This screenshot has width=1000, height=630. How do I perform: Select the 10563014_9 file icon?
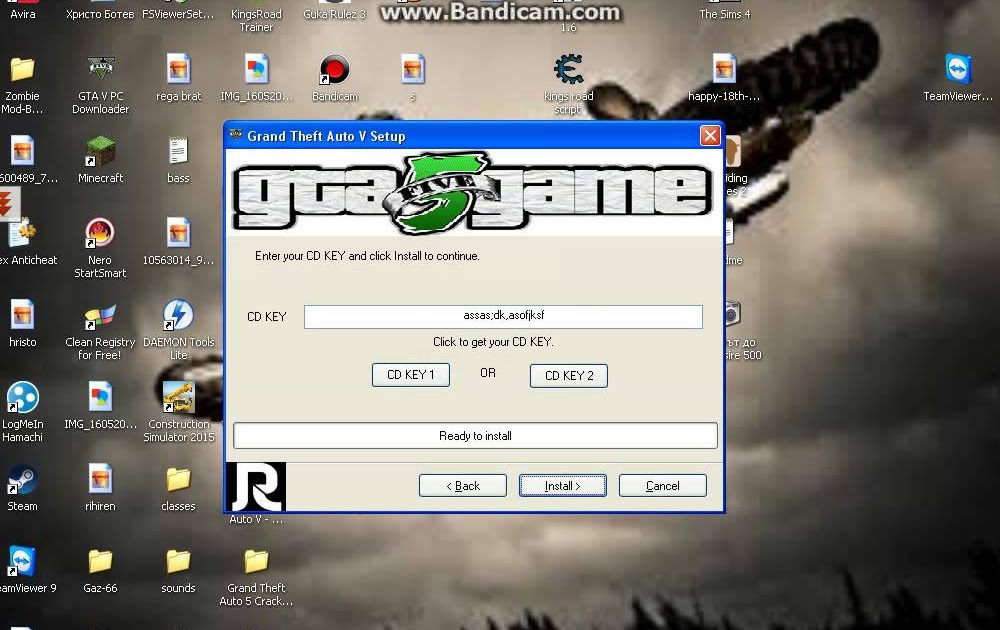pyautogui.click(x=179, y=233)
